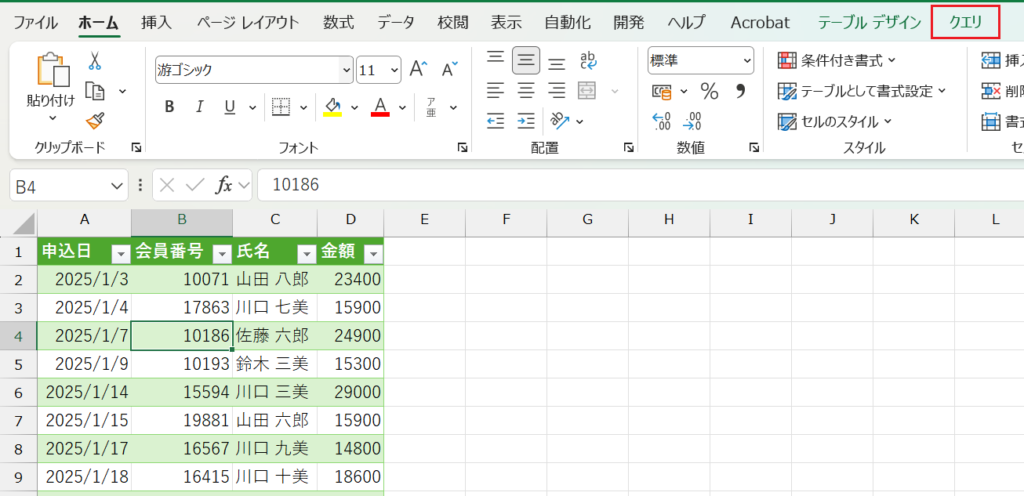Open the 申込日 column filter dropdown

point(120,253)
